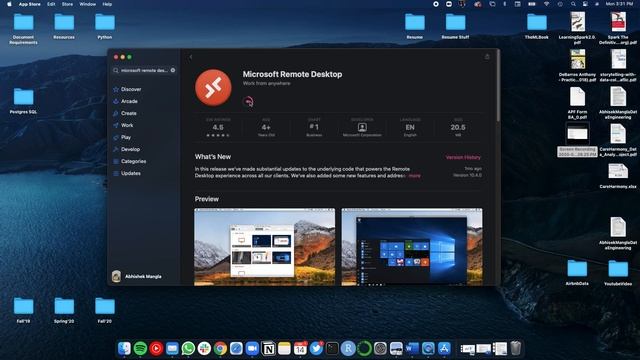Open the Apple menu
This screenshot has width=640, height=360.
pyautogui.click(x=9, y=4)
